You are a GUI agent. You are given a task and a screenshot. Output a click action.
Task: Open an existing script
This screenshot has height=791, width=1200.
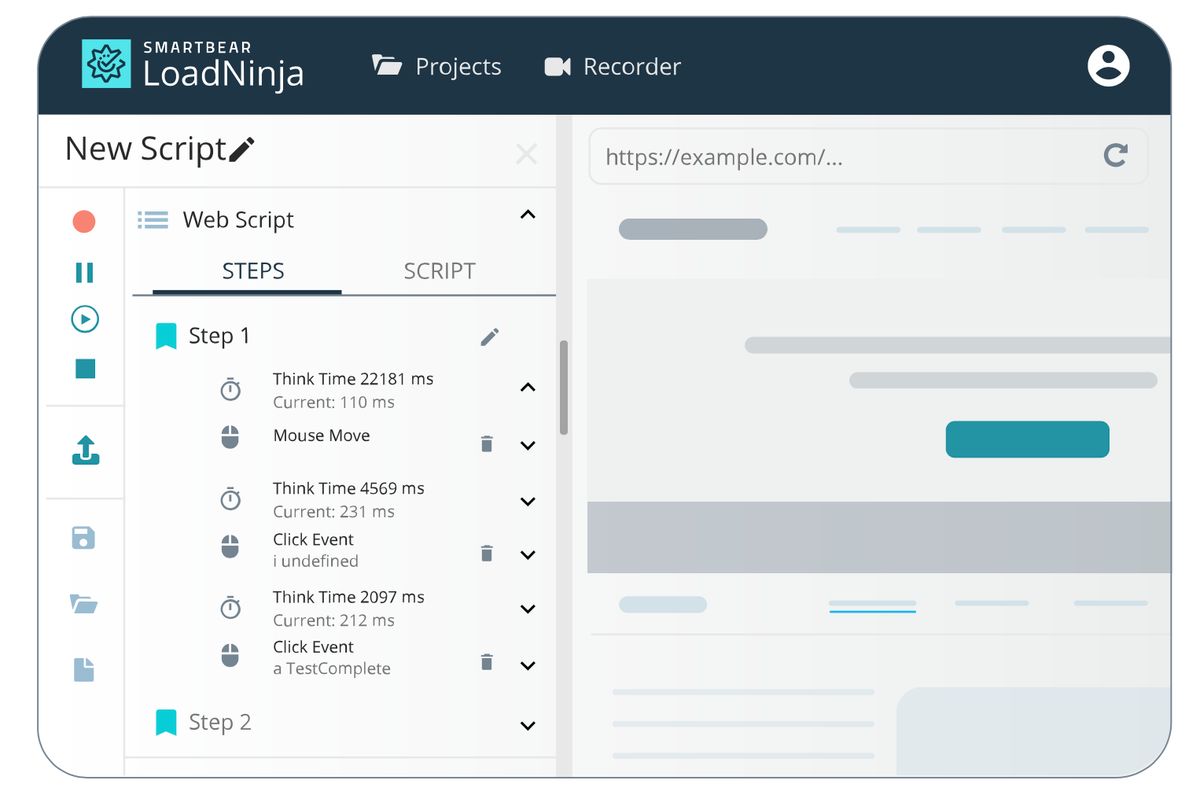83,603
